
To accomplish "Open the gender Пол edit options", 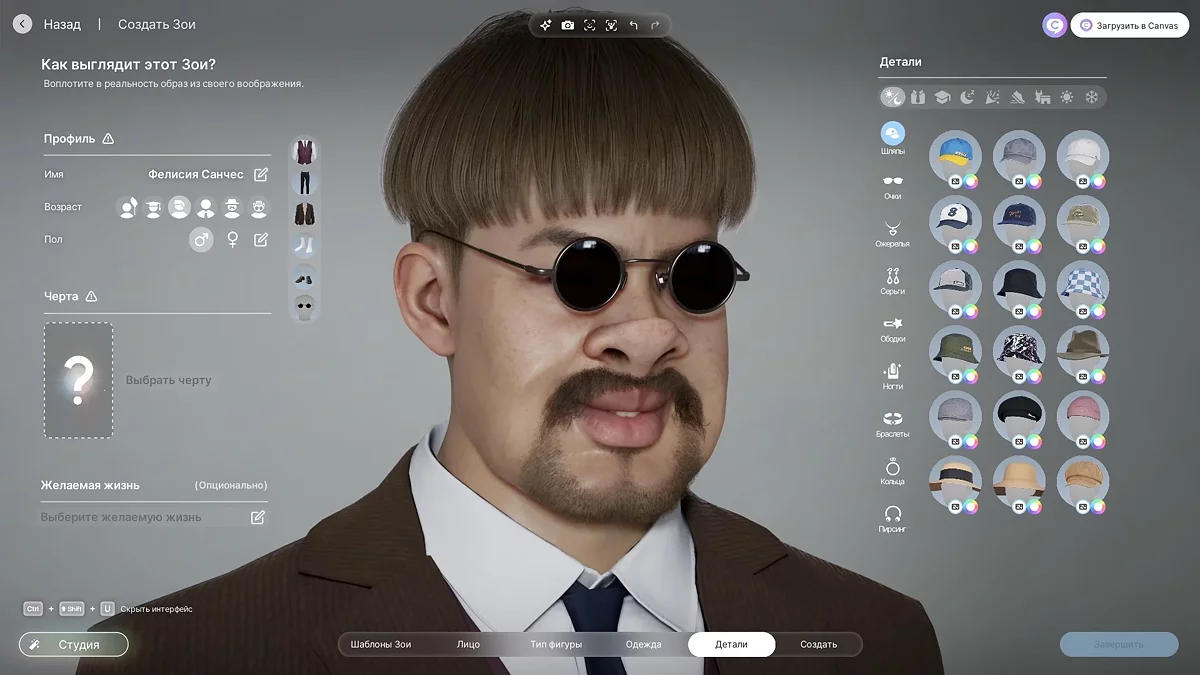I will point(261,240).
